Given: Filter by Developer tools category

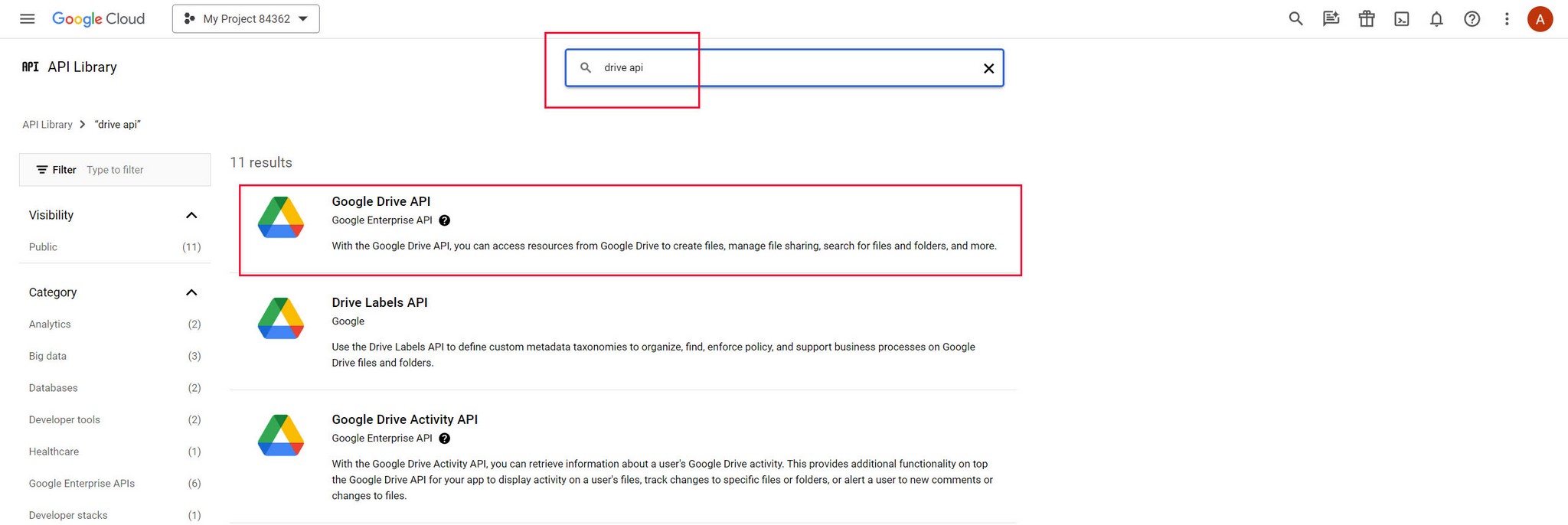Looking at the screenshot, I should [x=115, y=419].
